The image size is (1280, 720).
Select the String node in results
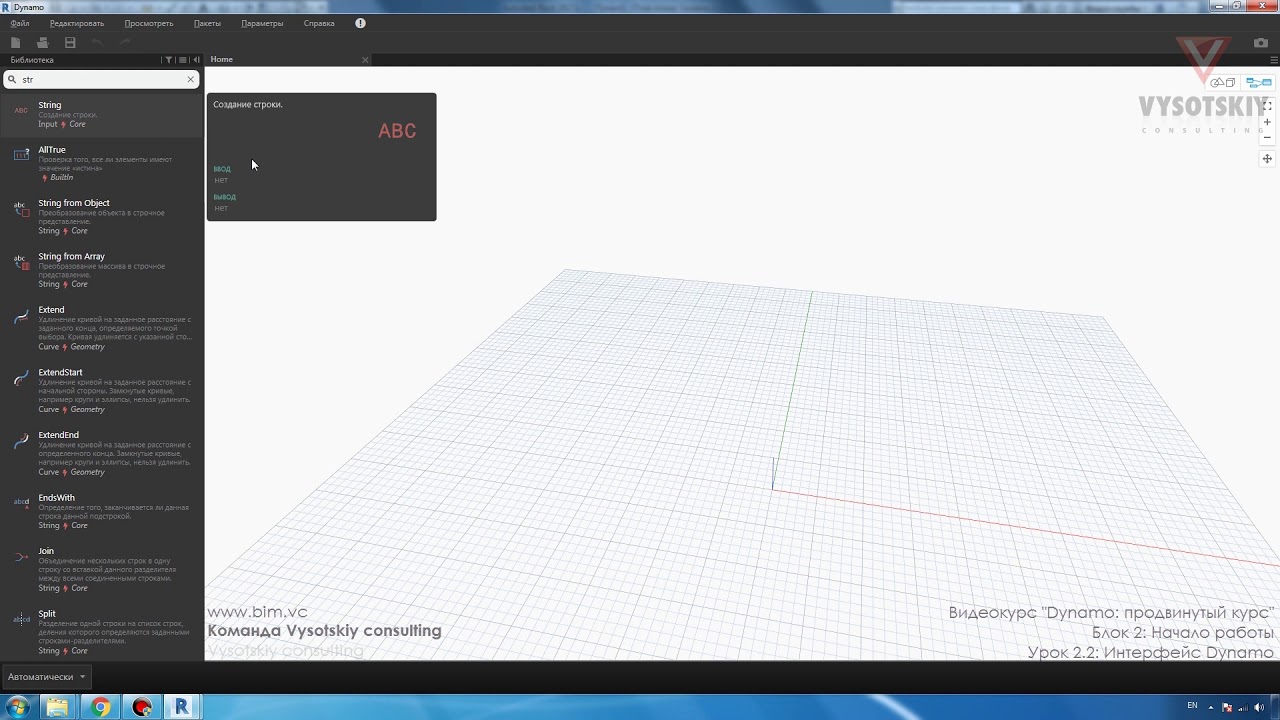point(102,114)
